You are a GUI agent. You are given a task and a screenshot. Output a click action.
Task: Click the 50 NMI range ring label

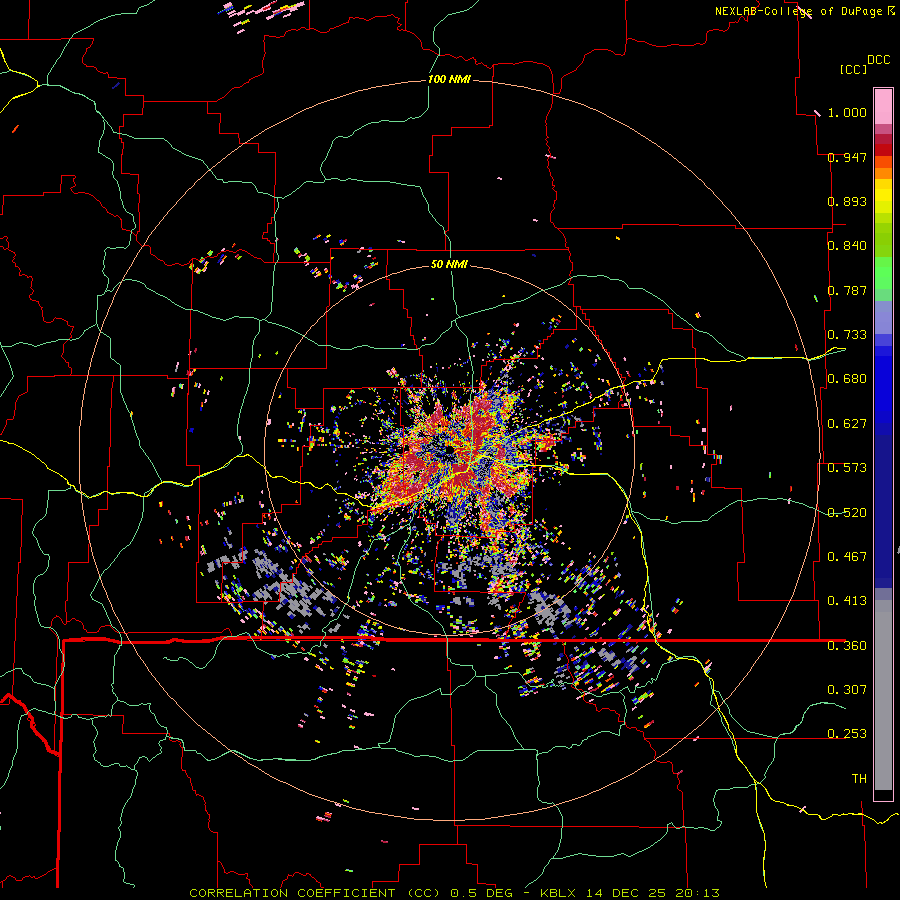[449, 264]
